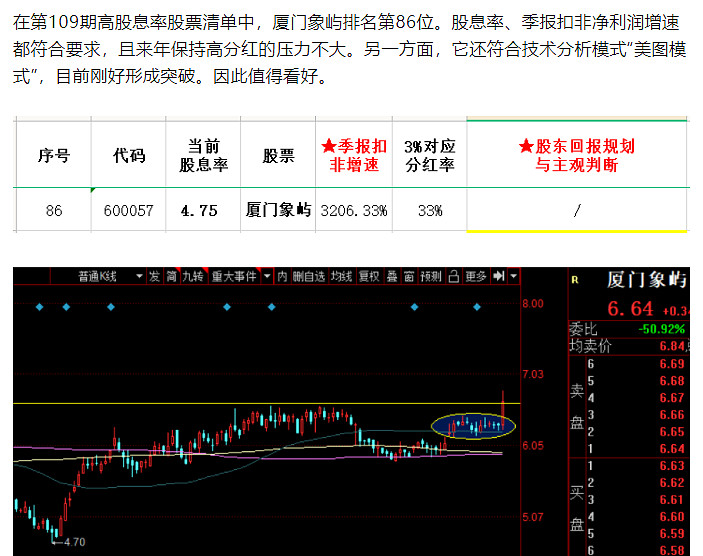
Task: Click the growth rate cell 3206.33%
Action: tap(354, 210)
